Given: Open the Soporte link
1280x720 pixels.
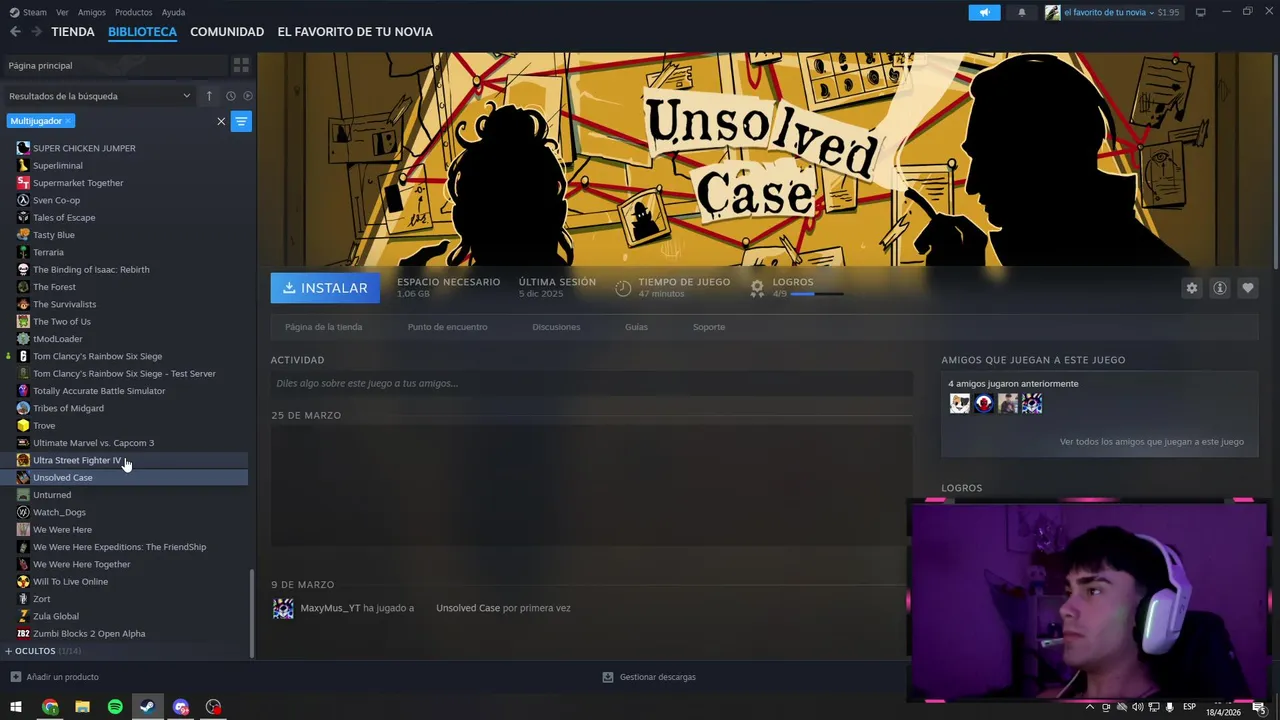Looking at the screenshot, I should tap(709, 327).
